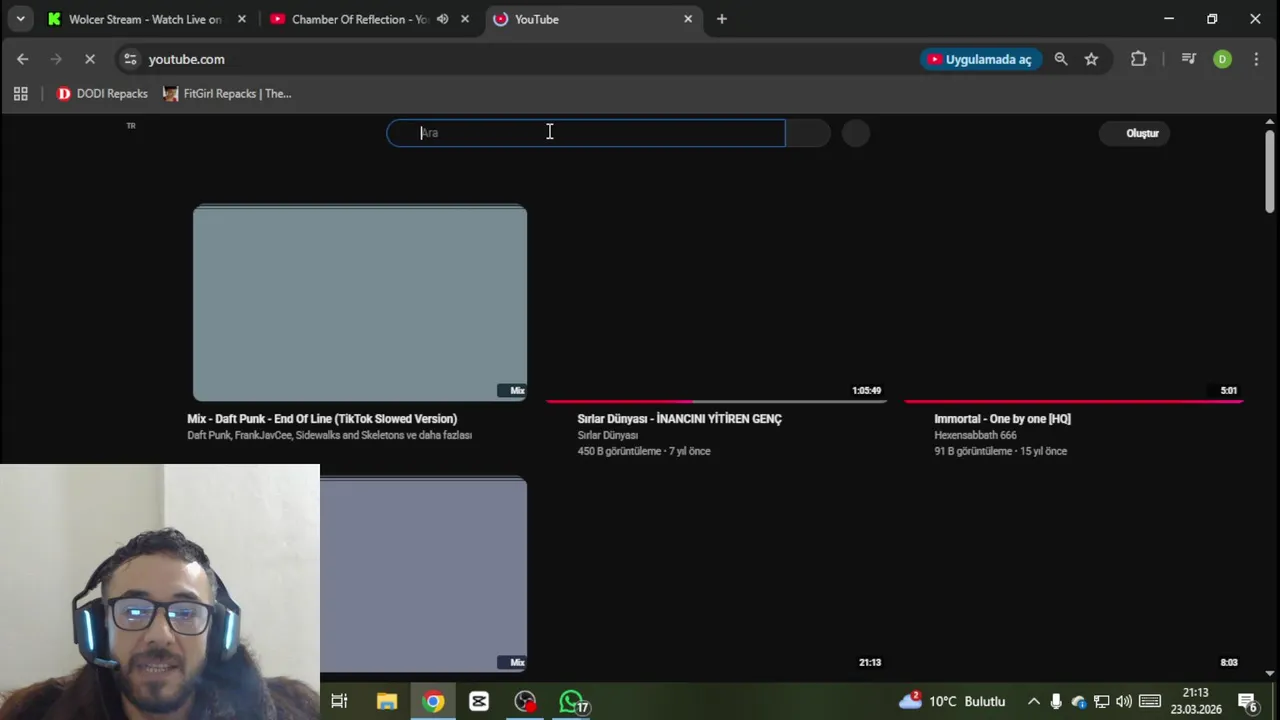Open the 10°C Bulutlu weather widget
The image size is (1280, 720).
pos(952,701)
